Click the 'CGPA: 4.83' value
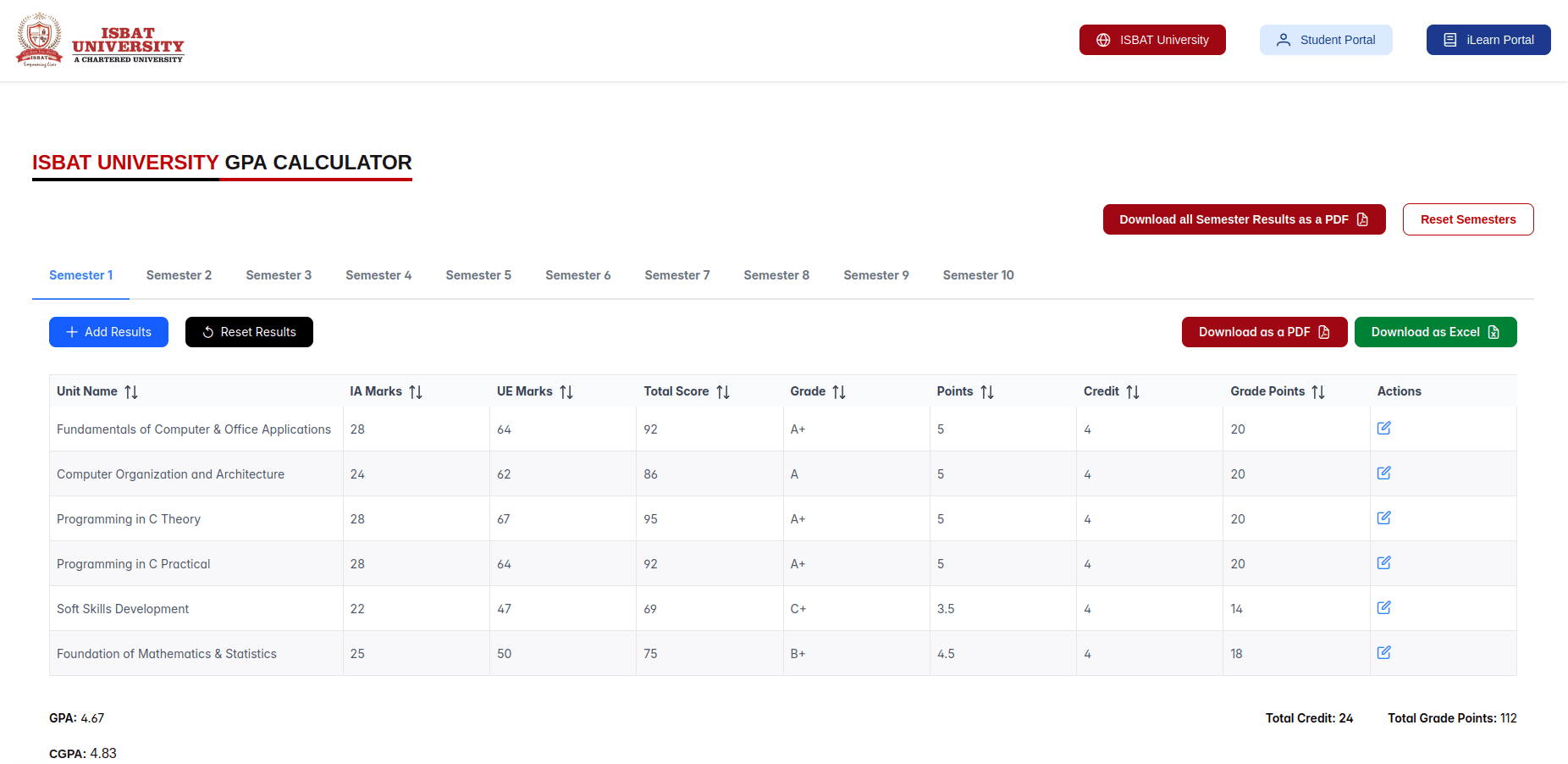Image resolution: width=1568 pixels, height=764 pixels. pyautogui.click(x=83, y=754)
